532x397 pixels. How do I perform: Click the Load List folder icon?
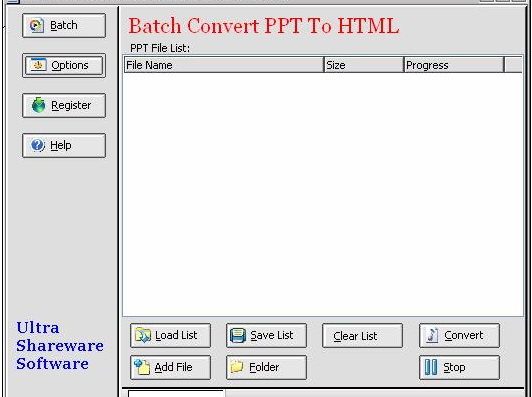143,335
